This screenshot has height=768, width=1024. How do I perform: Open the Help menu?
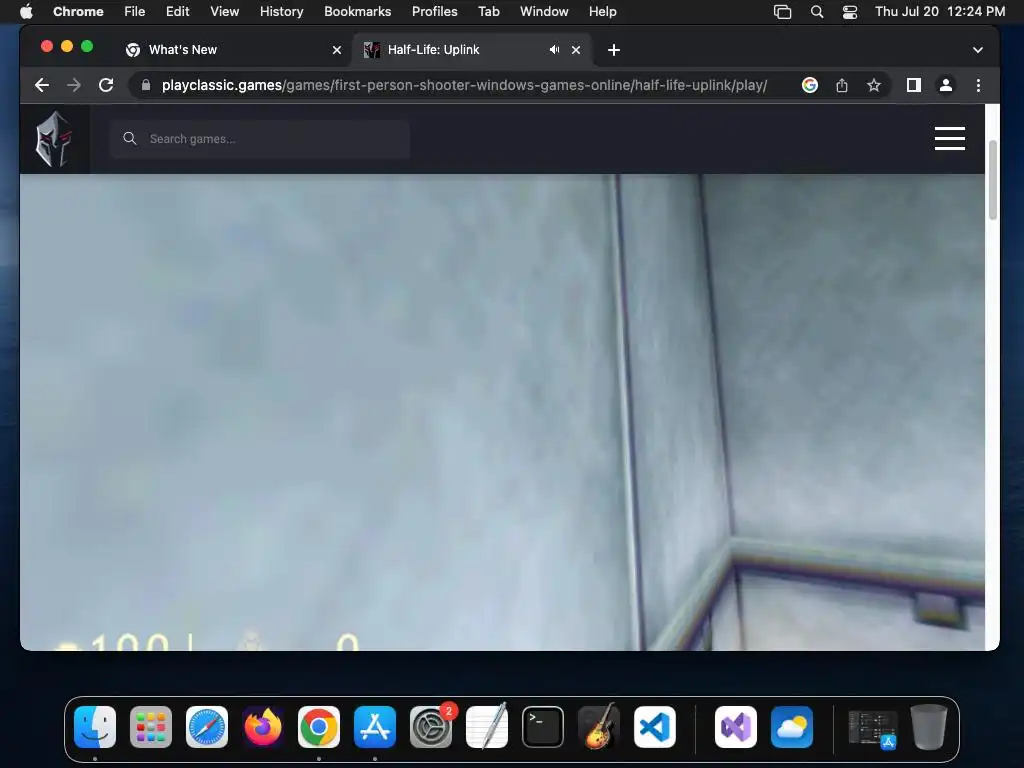point(602,11)
